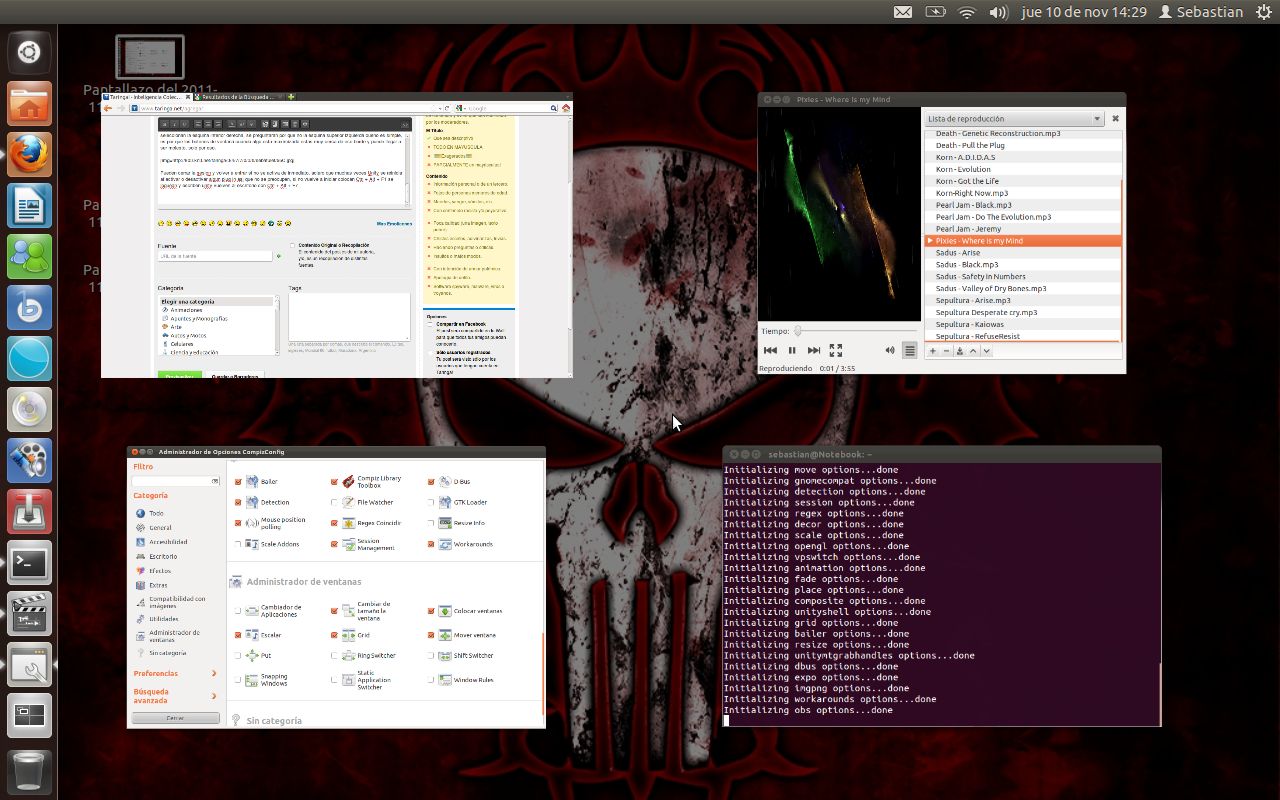
Task: Enable the GTK Loader plugin checkbox
Action: click(x=431, y=502)
